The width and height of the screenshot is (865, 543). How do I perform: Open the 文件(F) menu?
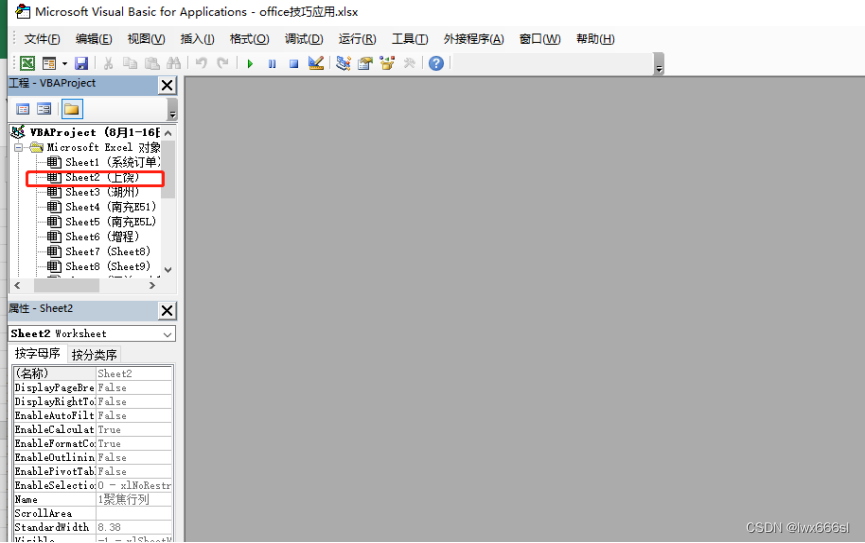point(42,39)
